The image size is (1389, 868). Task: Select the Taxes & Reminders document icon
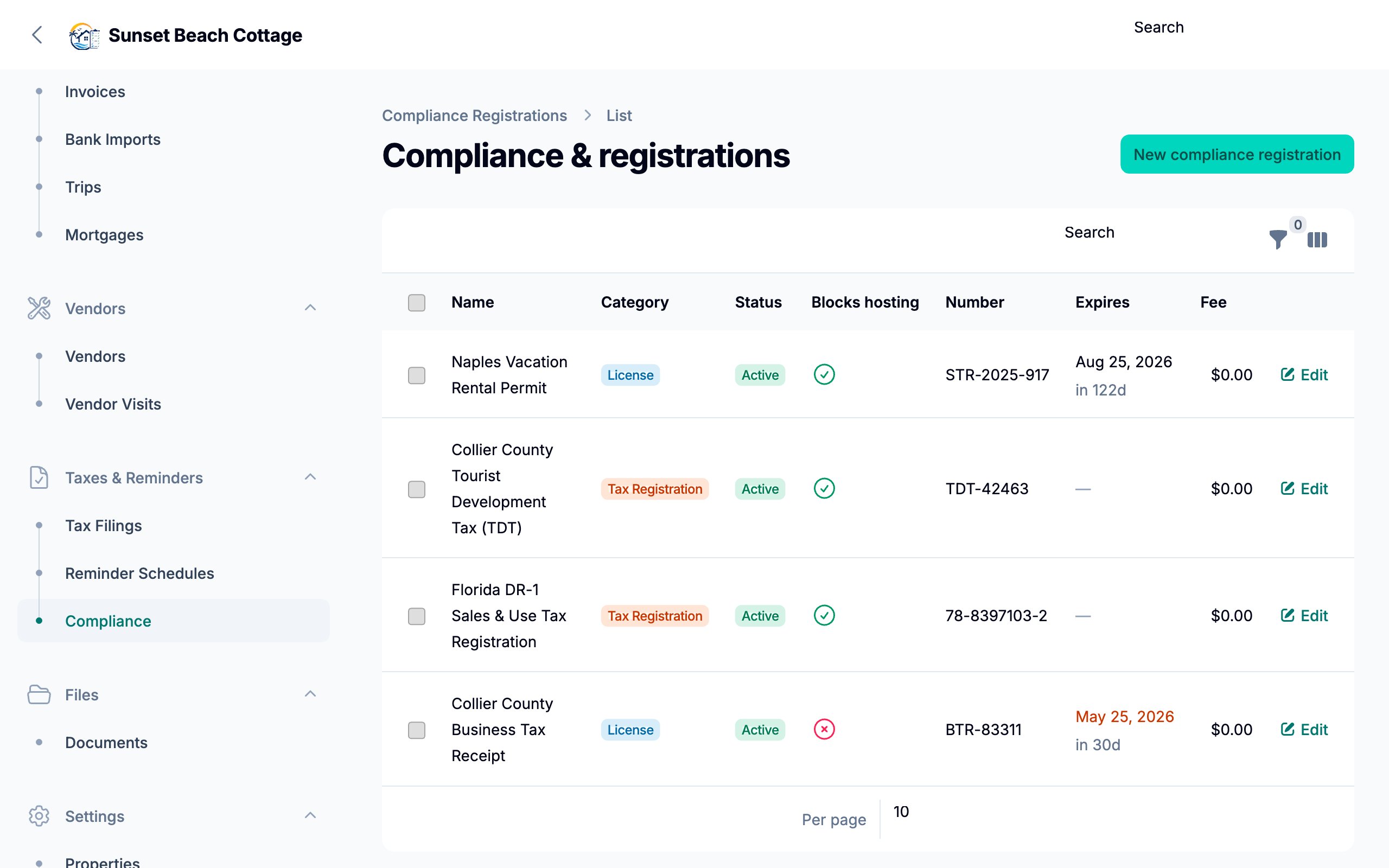pyautogui.click(x=39, y=476)
